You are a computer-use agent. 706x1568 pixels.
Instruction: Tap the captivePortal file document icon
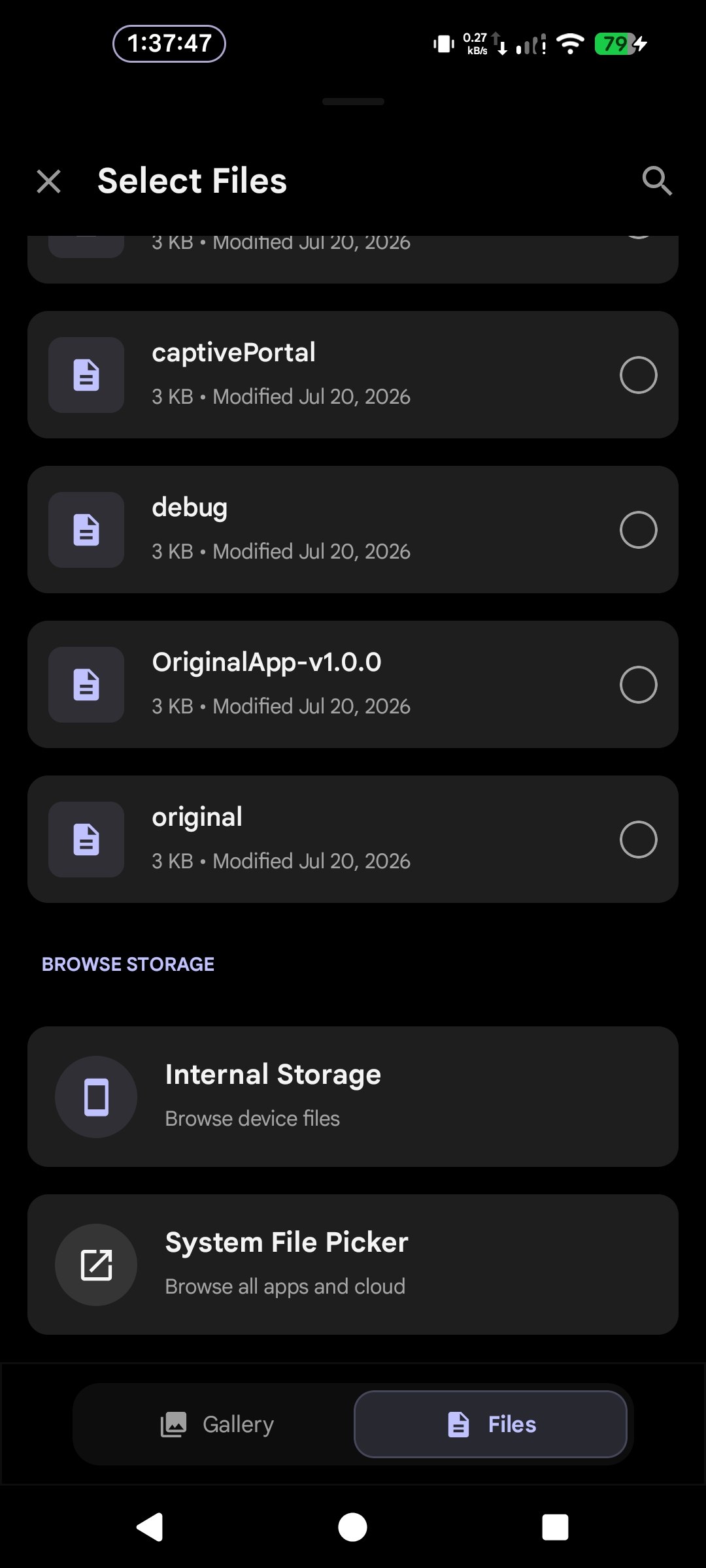(86, 375)
